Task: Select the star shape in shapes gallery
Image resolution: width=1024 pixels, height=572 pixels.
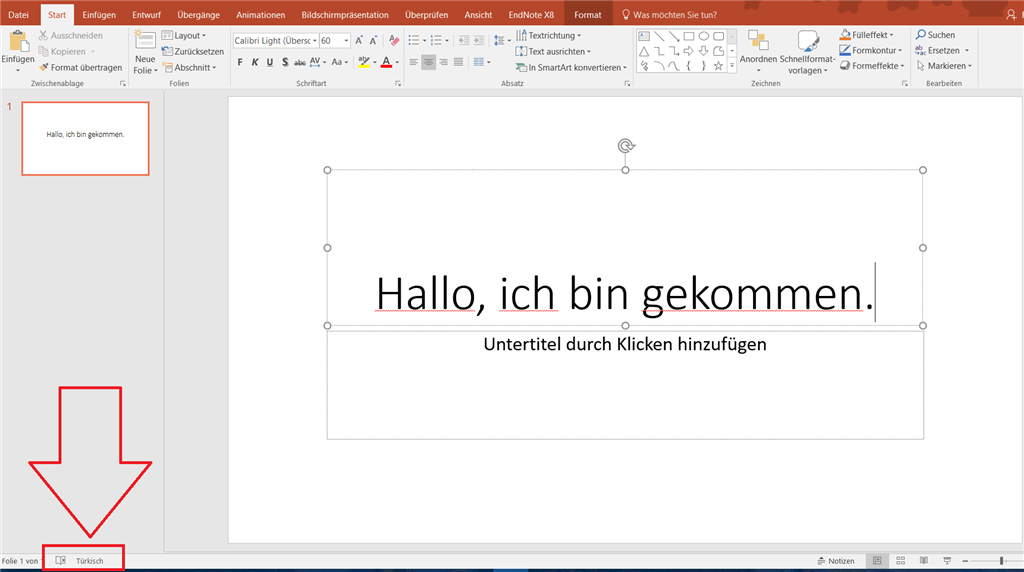Action: 719,66
